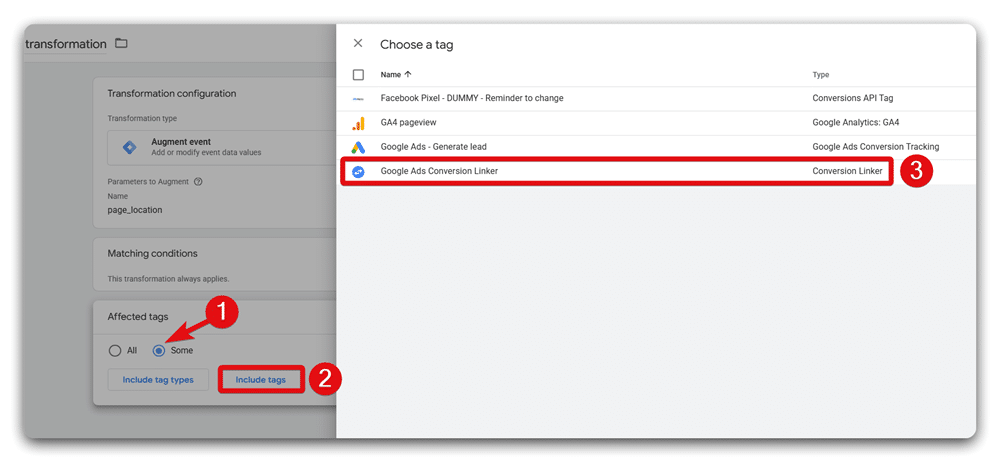Click the Transformation configuration heading
1000x462 pixels.
[x=172, y=93]
